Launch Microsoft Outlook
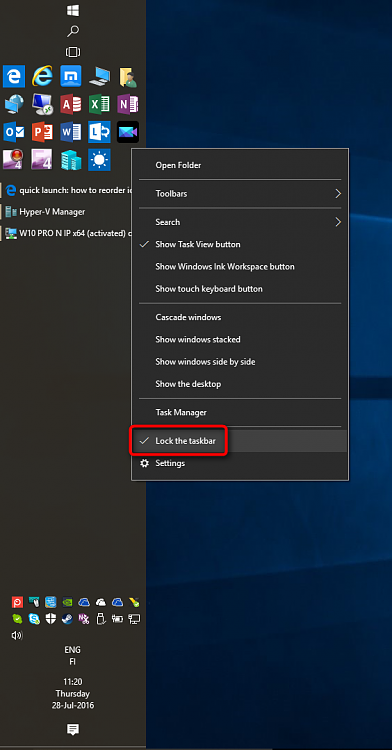Image resolution: width=392 pixels, height=750 pixels. pyautogui.click(x=14, y=132)
